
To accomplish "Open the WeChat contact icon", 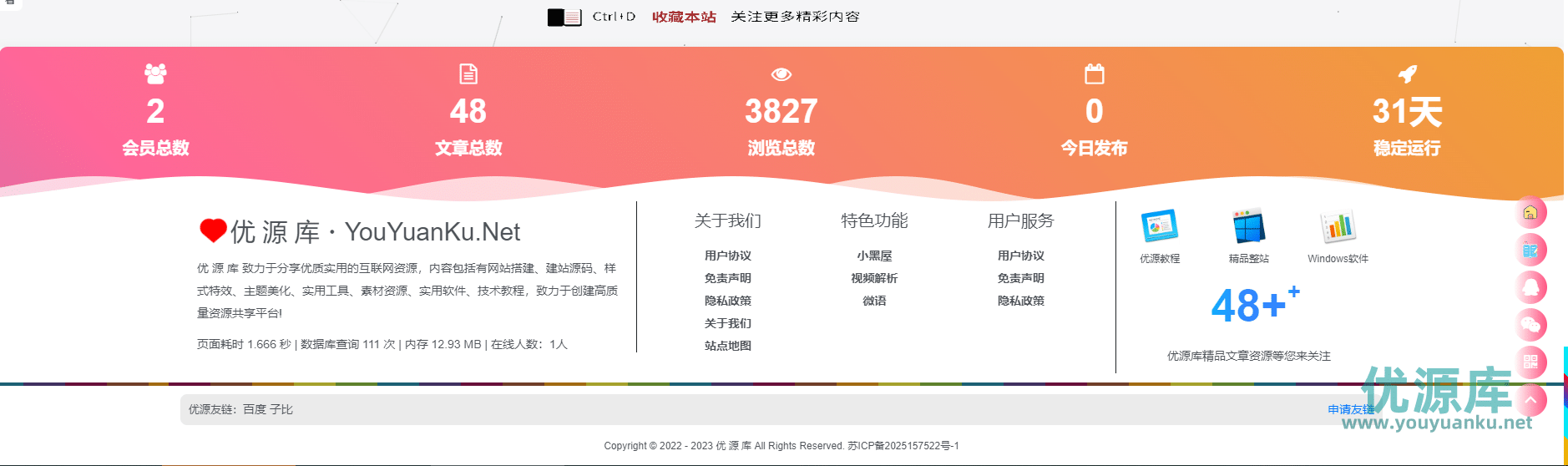I will point(1530,325).
